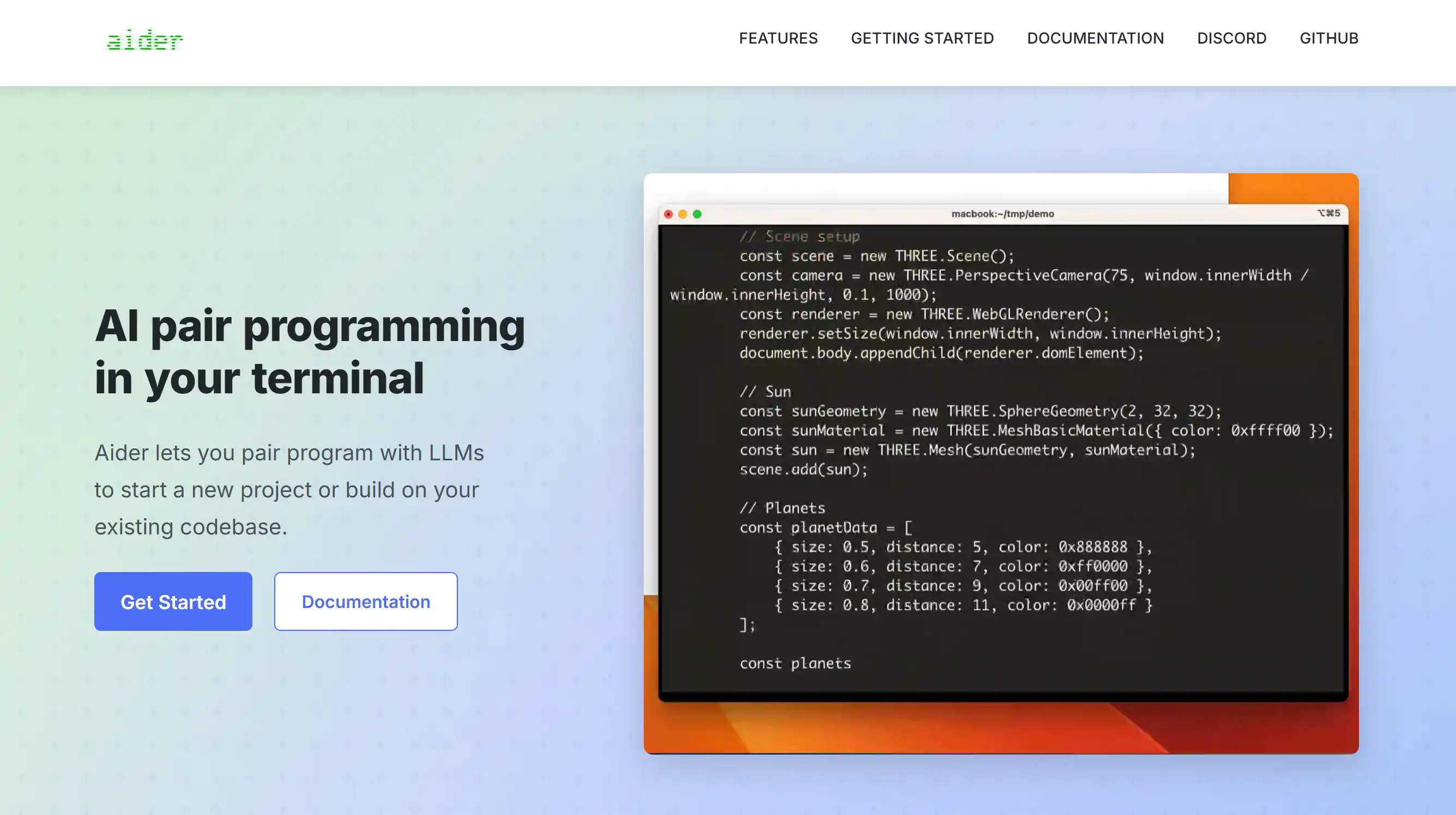Screen dimensions: 1456x815
Task: Open the GITHUB nav link
Action: coord(1329,38)
